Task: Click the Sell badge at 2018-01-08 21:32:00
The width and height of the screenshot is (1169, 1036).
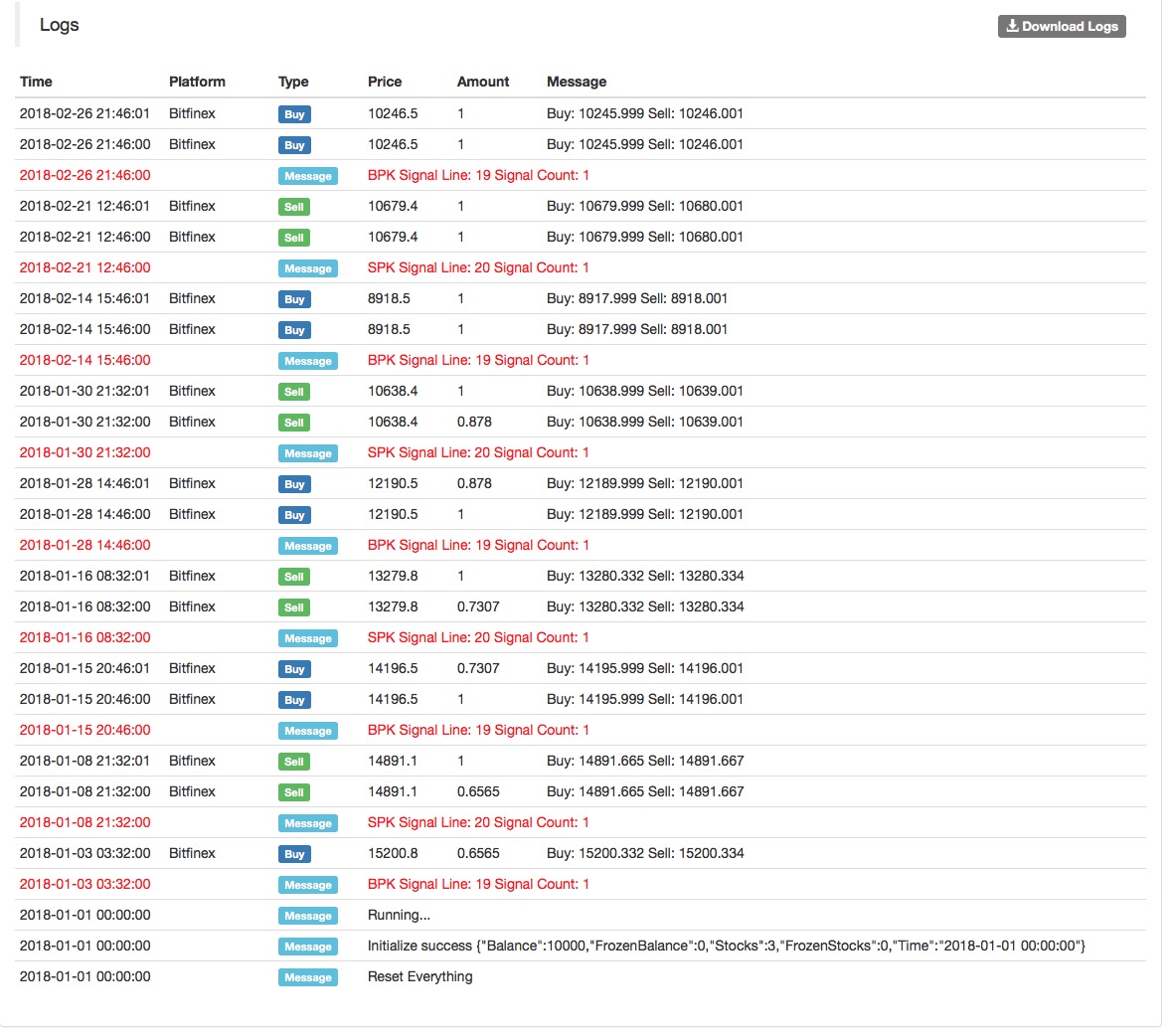Action: point(294,792)
